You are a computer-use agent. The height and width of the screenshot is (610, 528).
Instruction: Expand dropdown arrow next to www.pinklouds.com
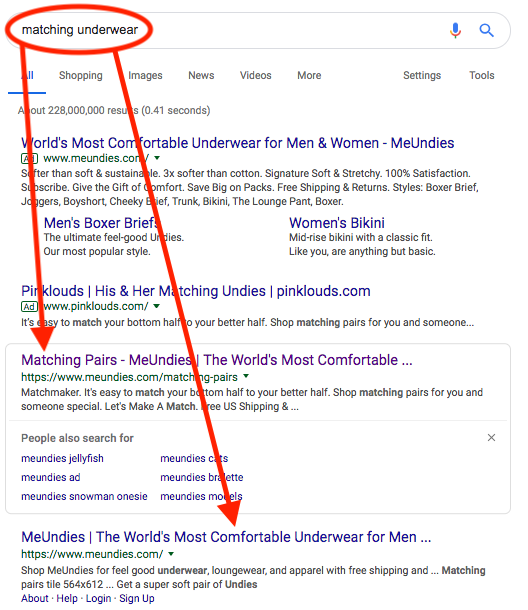156,306
